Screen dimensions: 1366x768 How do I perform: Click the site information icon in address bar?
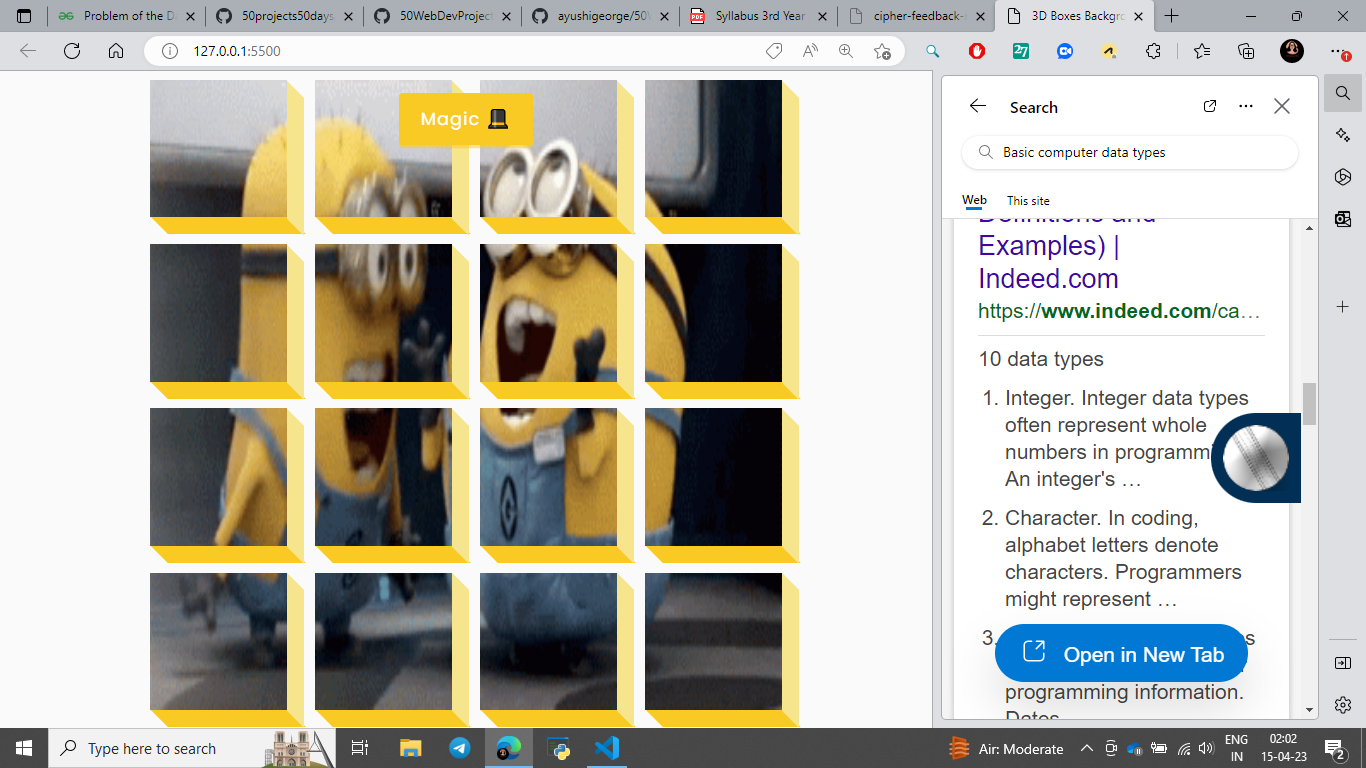(x=170, y=51)
